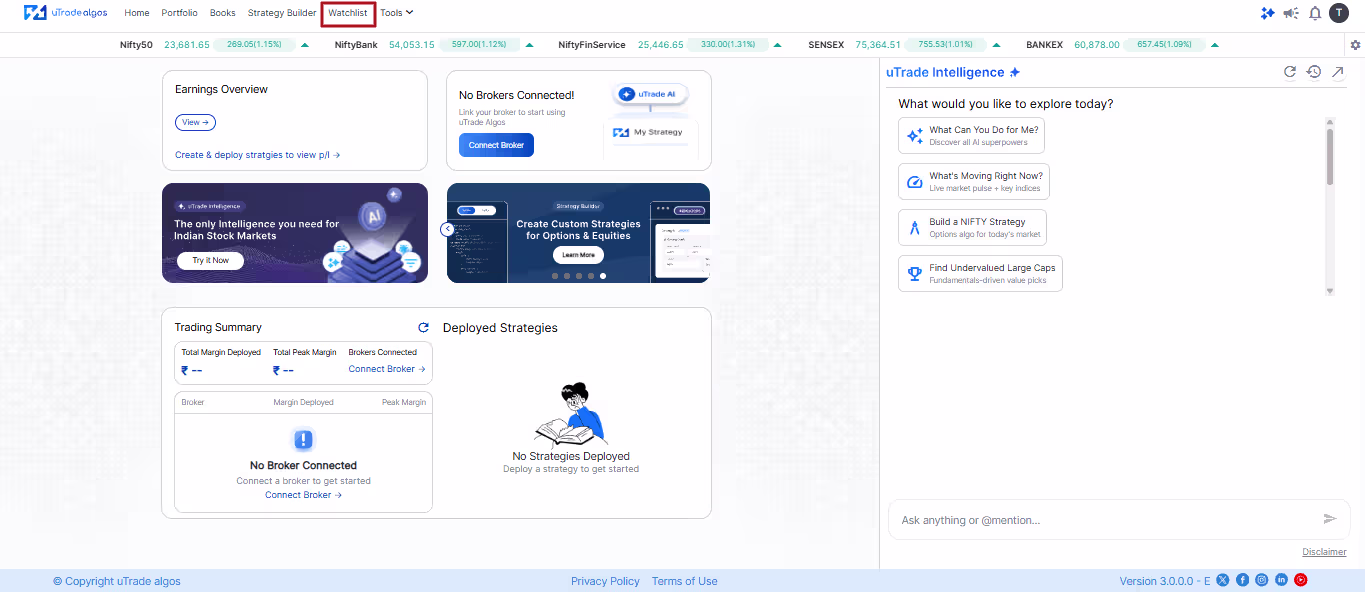Open the Disclaimer link
The image size is (1365, 592).
tap(1324, 552)
